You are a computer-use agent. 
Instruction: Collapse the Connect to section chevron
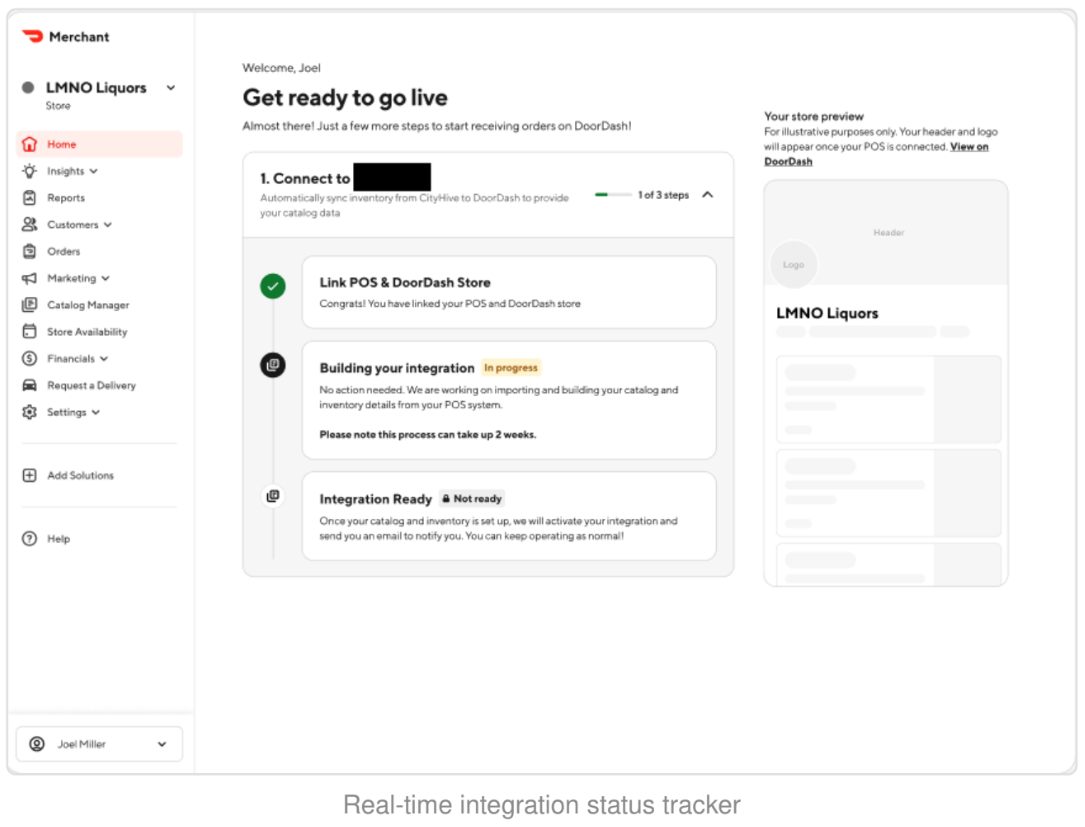(x=707, y=195)
